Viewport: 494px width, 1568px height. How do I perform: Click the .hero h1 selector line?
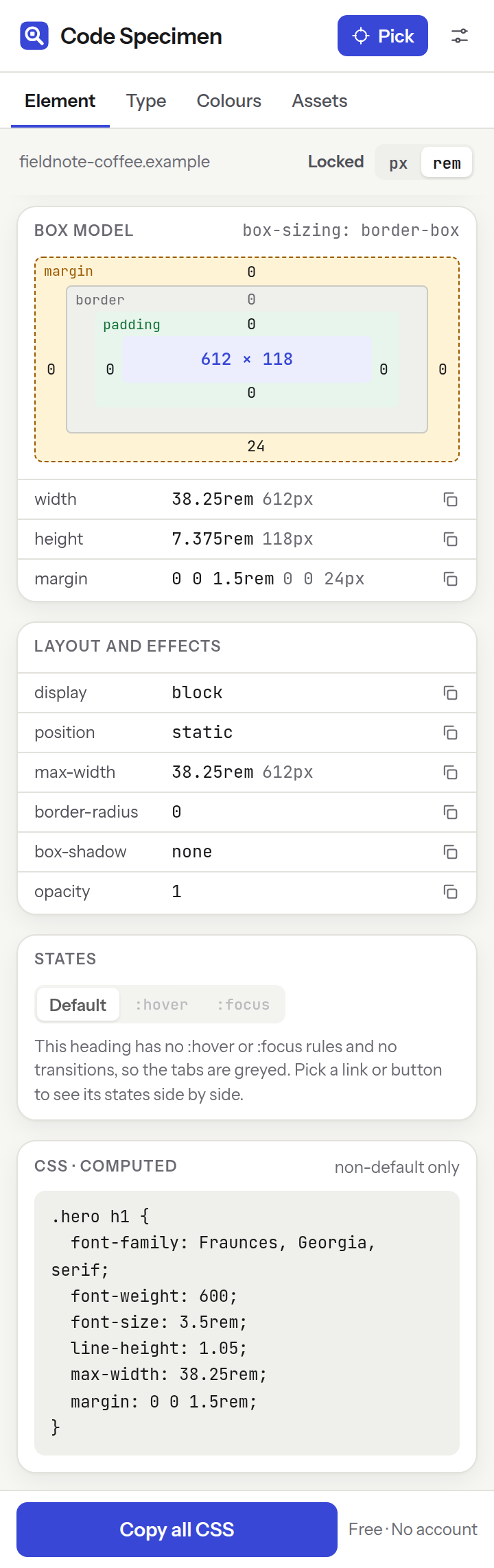100,1217
